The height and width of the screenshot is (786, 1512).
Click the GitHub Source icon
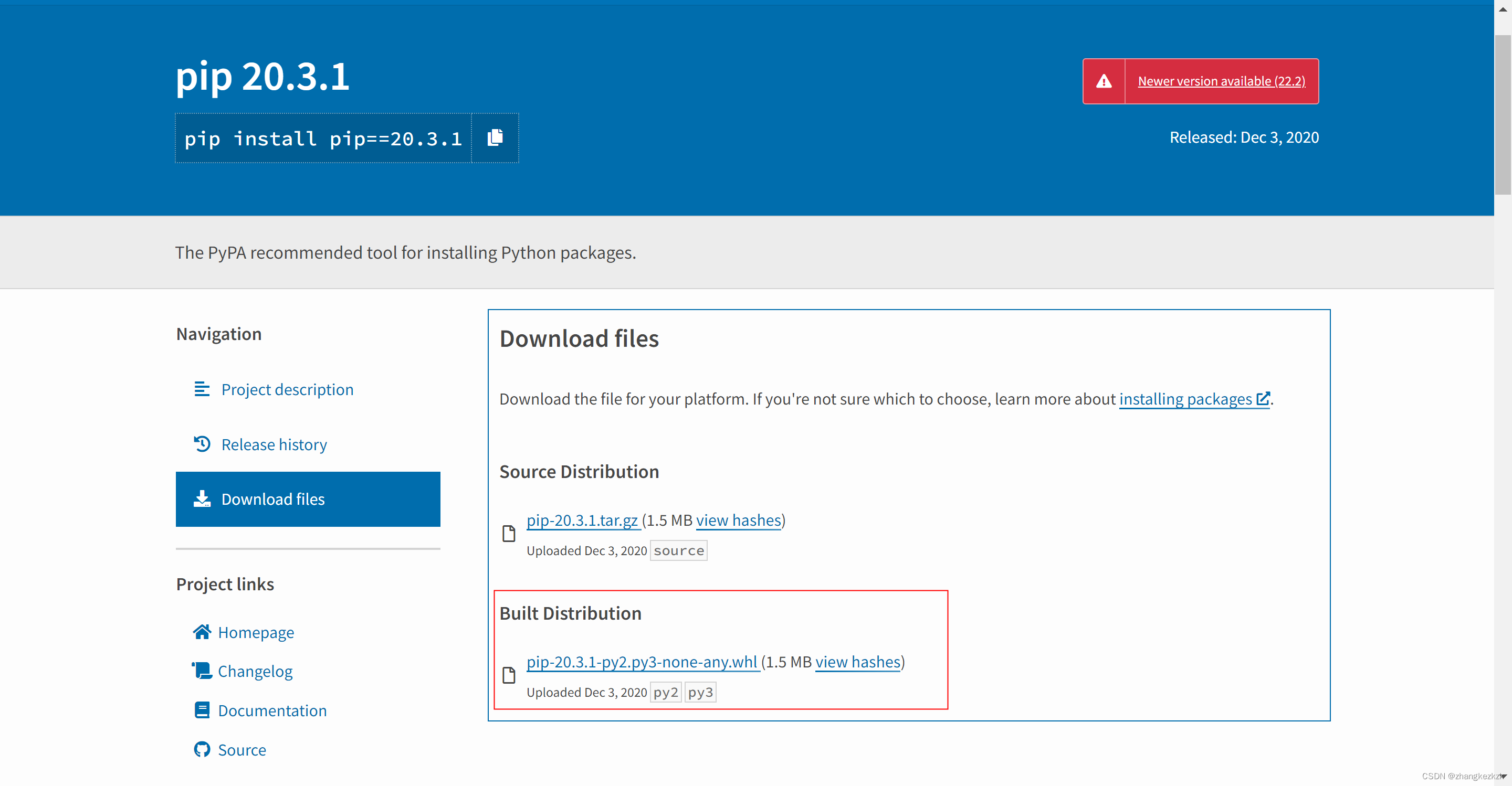(202, 749)
